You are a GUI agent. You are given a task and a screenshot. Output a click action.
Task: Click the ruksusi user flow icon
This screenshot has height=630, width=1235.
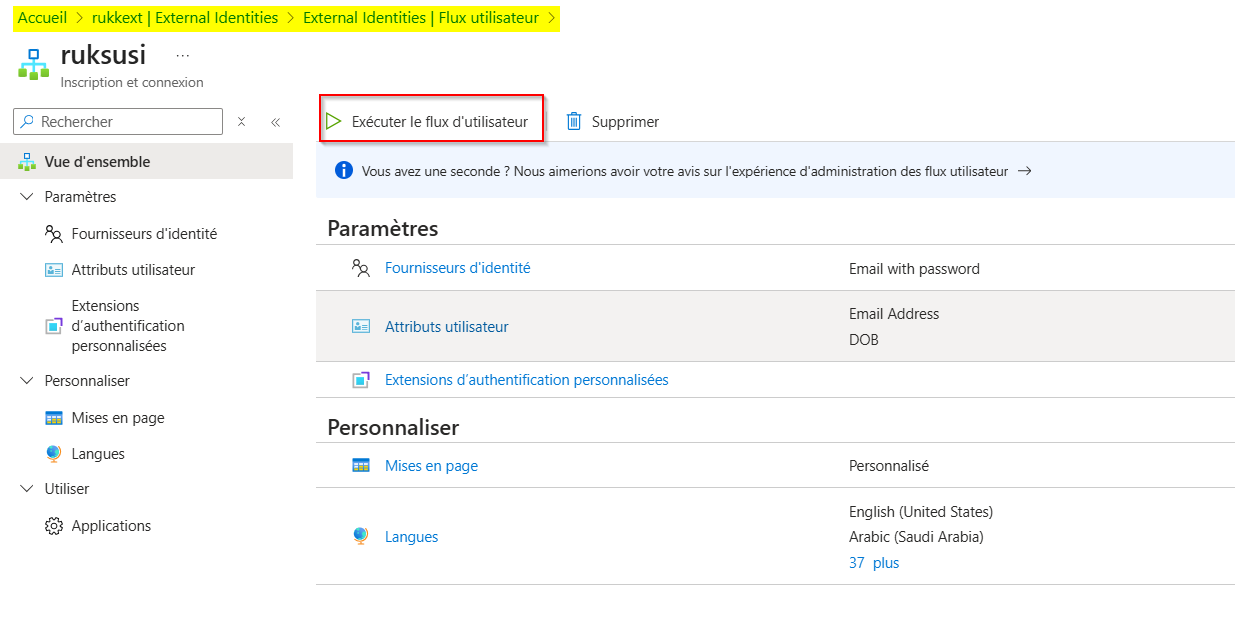pyautogui.click(x=33, y=63)
